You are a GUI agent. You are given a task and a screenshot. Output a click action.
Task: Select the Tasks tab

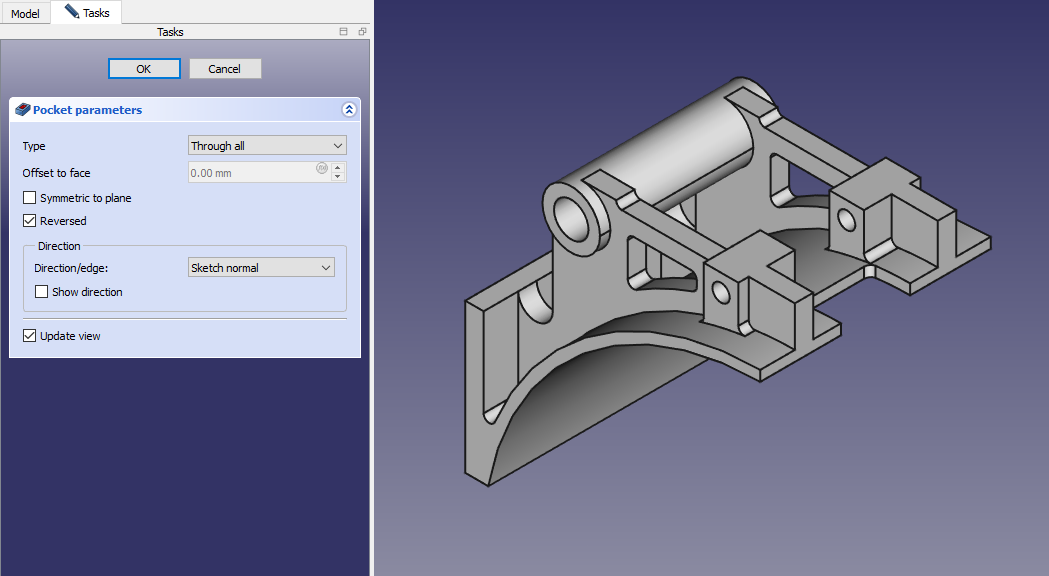click(x=95, y=13)
